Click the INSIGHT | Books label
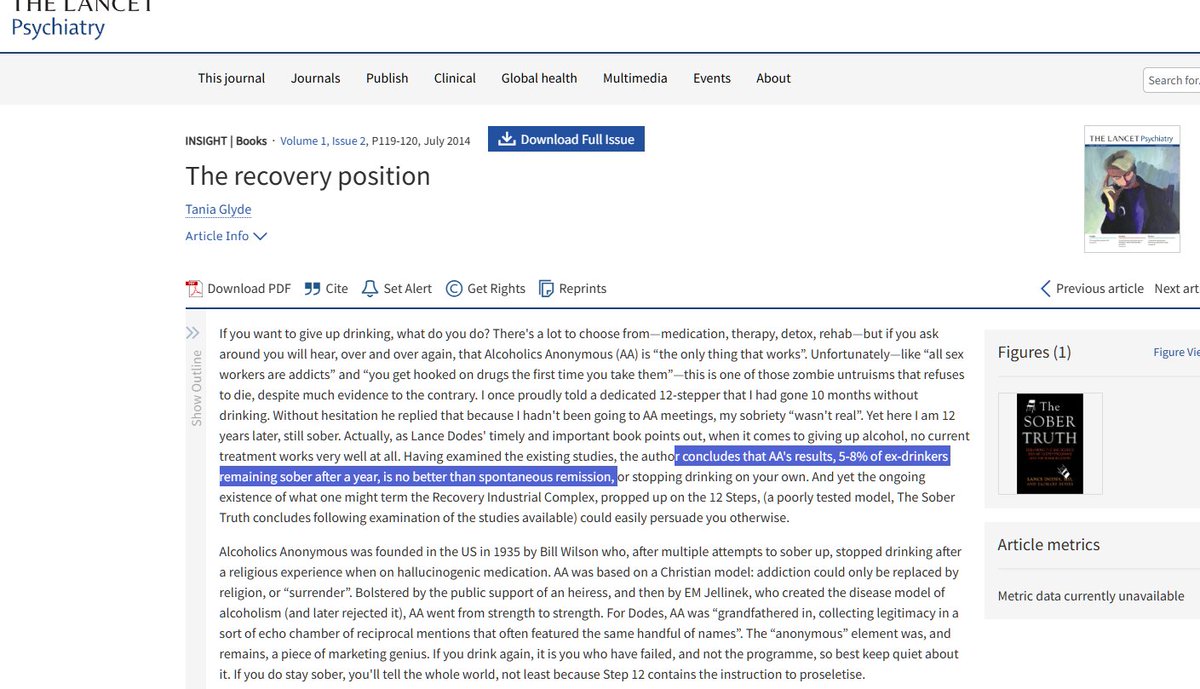 point(226,141)
